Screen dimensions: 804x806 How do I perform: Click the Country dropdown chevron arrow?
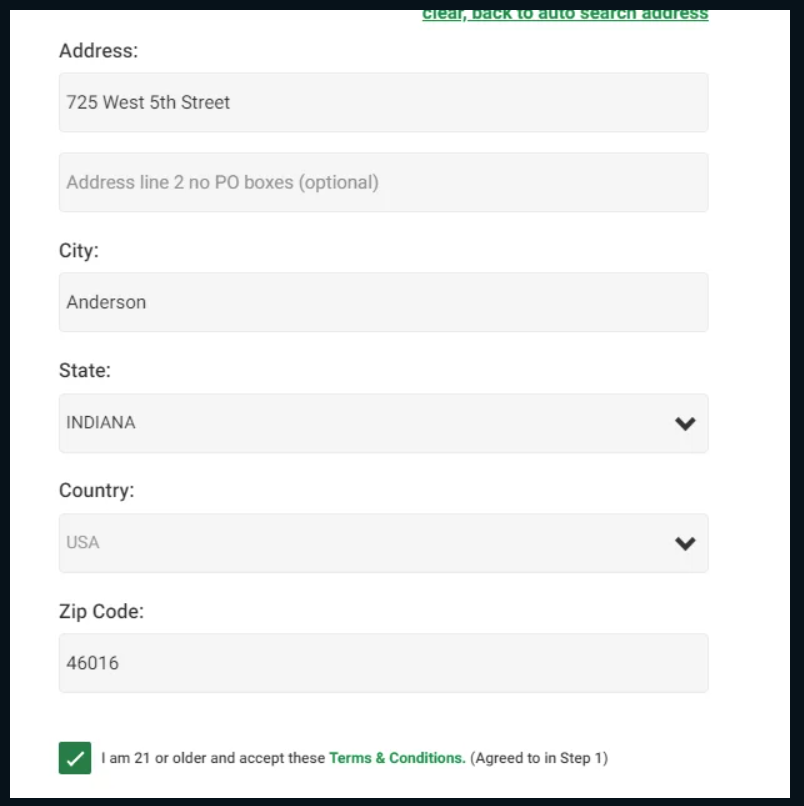(685, 543)
